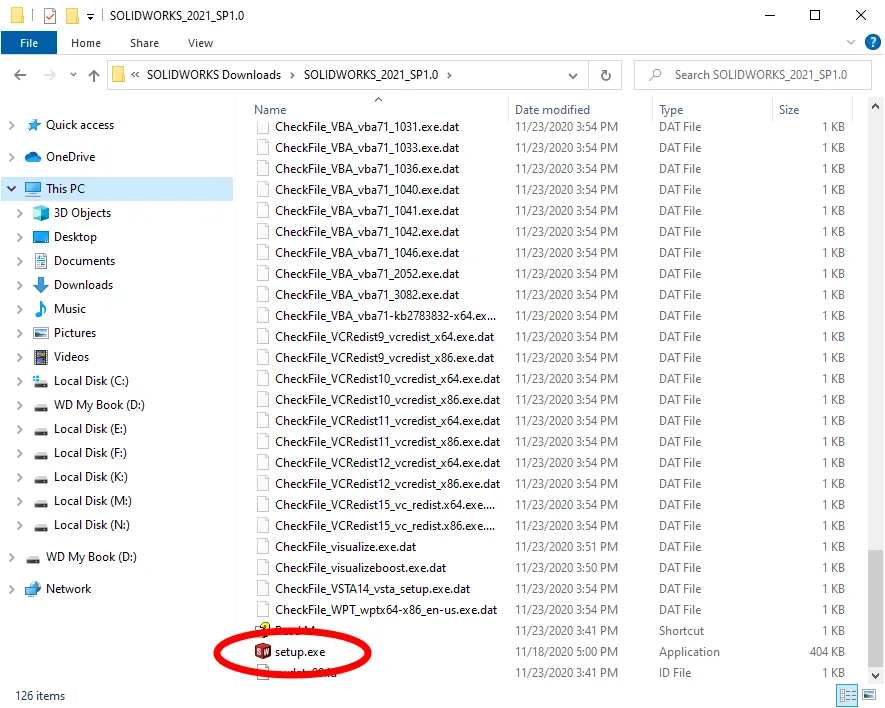This screenshot has width=885, height=708.
Task: Expand the OneDrive tree node
Action: 11,157
